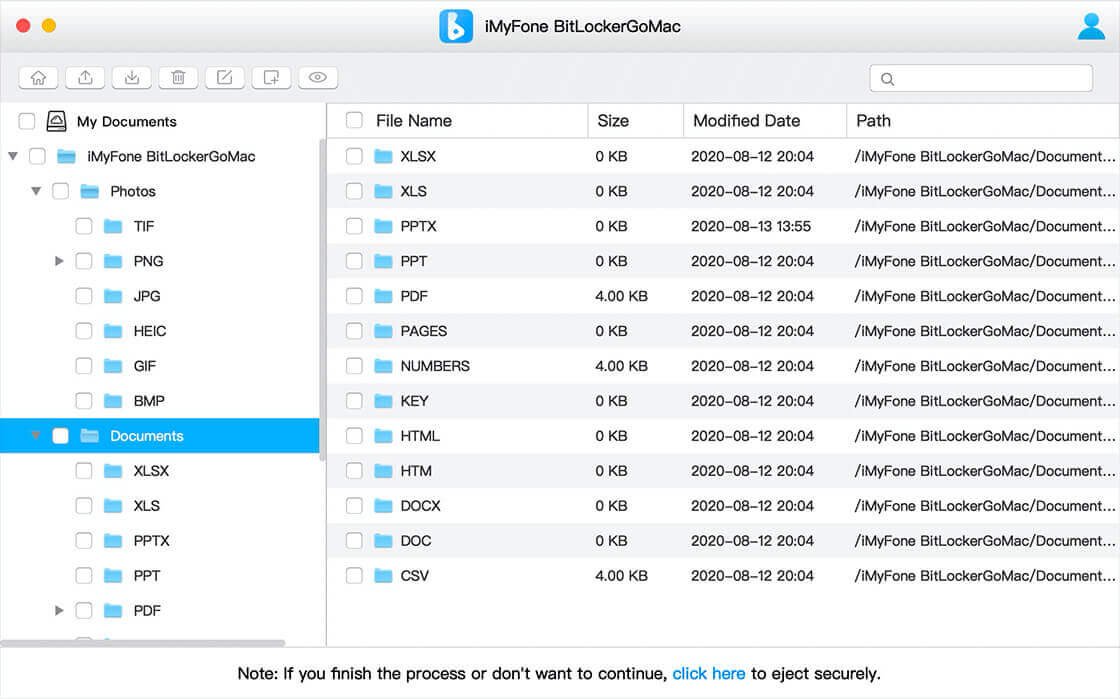
Task: Click the sidebar vertical scrollbar
Action: 322,300
